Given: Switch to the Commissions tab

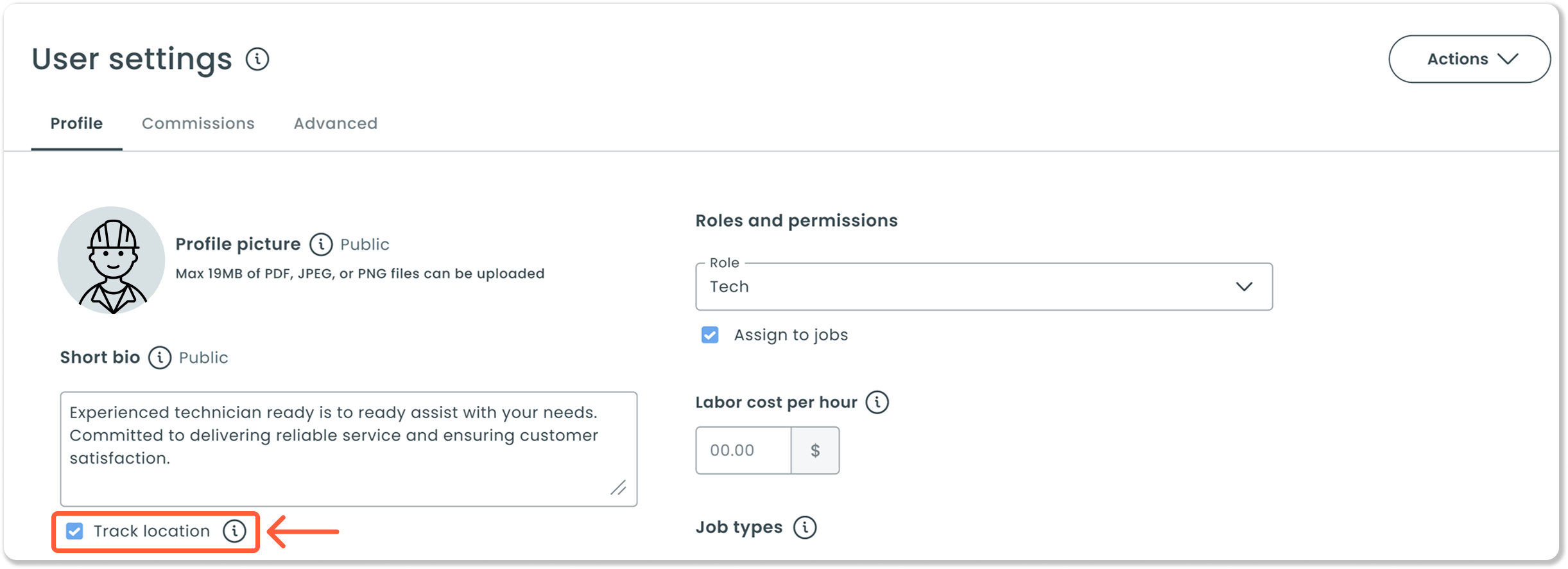Looking at the screenshot, I should [198, 123].
